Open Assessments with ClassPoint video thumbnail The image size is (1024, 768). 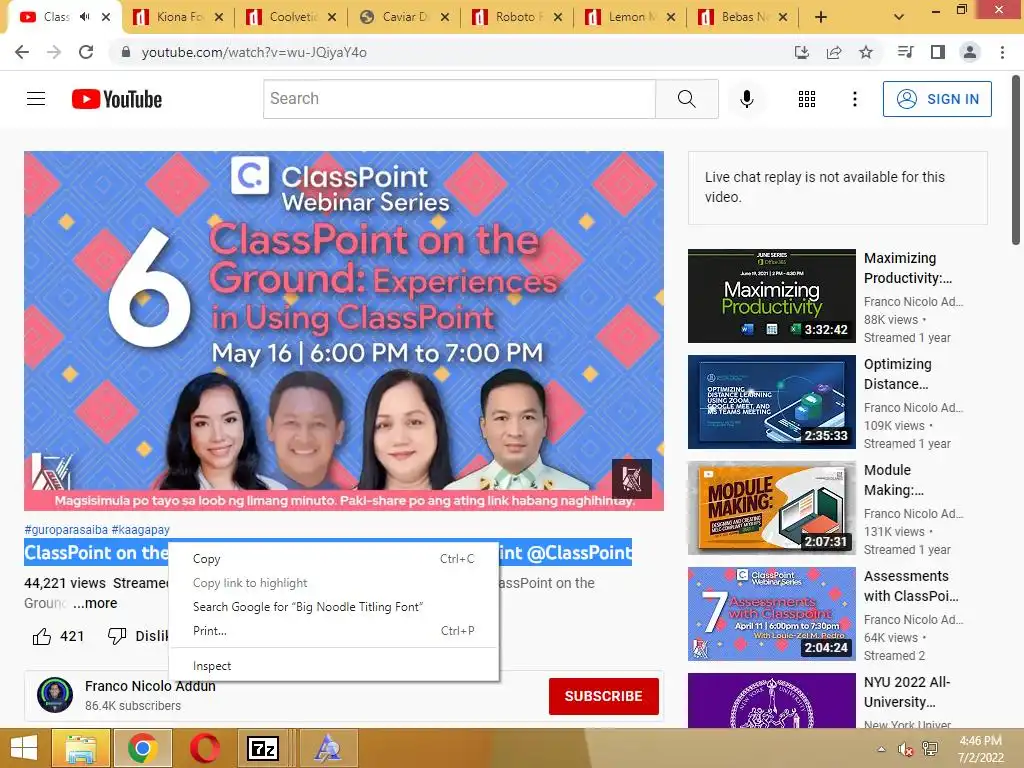[772, 614]
